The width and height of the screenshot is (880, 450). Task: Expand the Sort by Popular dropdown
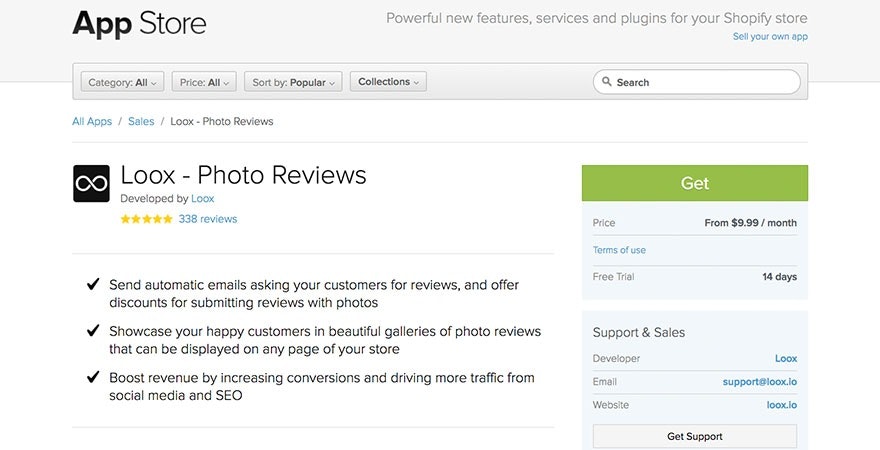pyautogui.click(x=293, y=82)
